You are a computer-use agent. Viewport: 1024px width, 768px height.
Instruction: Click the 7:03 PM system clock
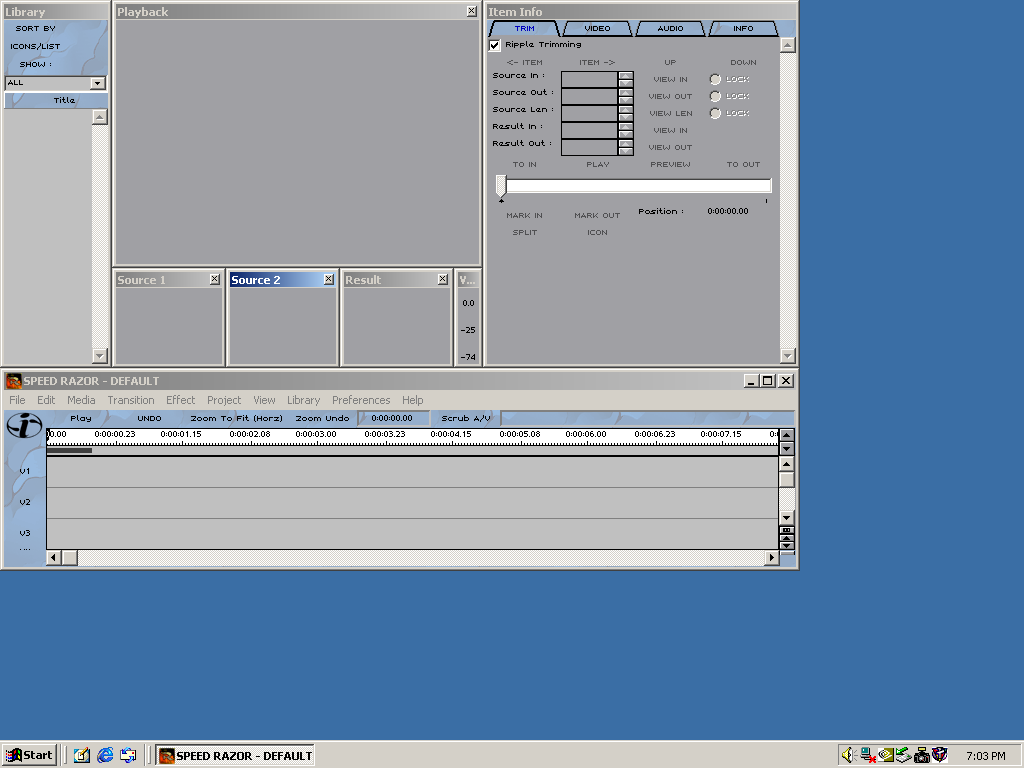985,756
